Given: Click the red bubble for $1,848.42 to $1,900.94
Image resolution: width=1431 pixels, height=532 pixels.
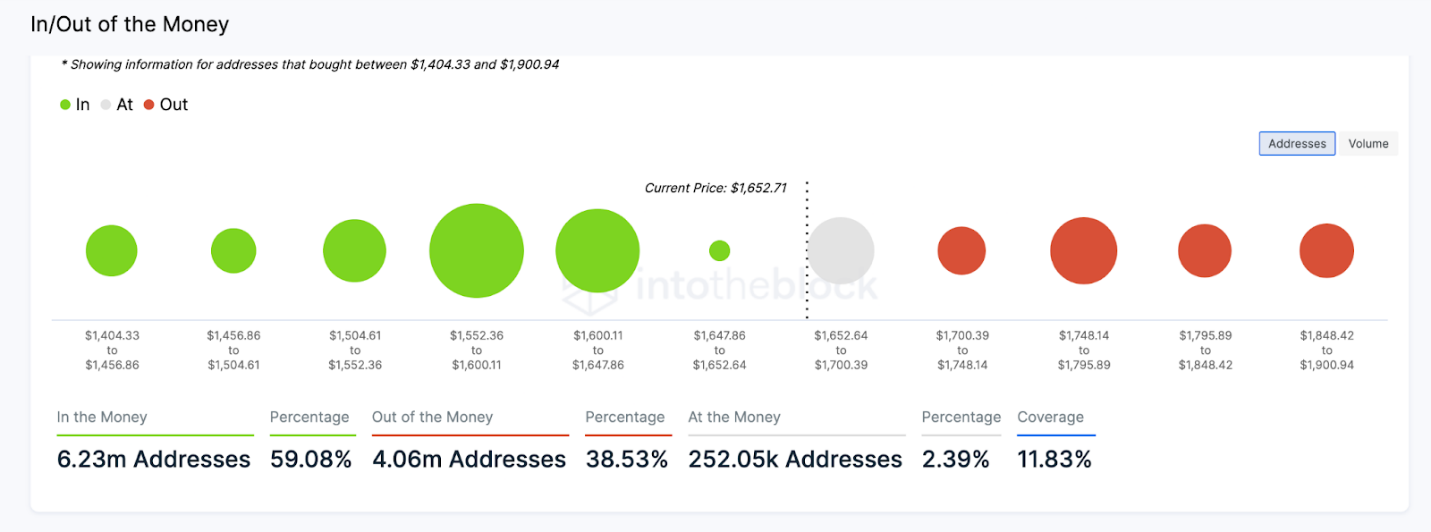Looking at the screenshot, I should pyautogui.click(x=1326, y=251).
